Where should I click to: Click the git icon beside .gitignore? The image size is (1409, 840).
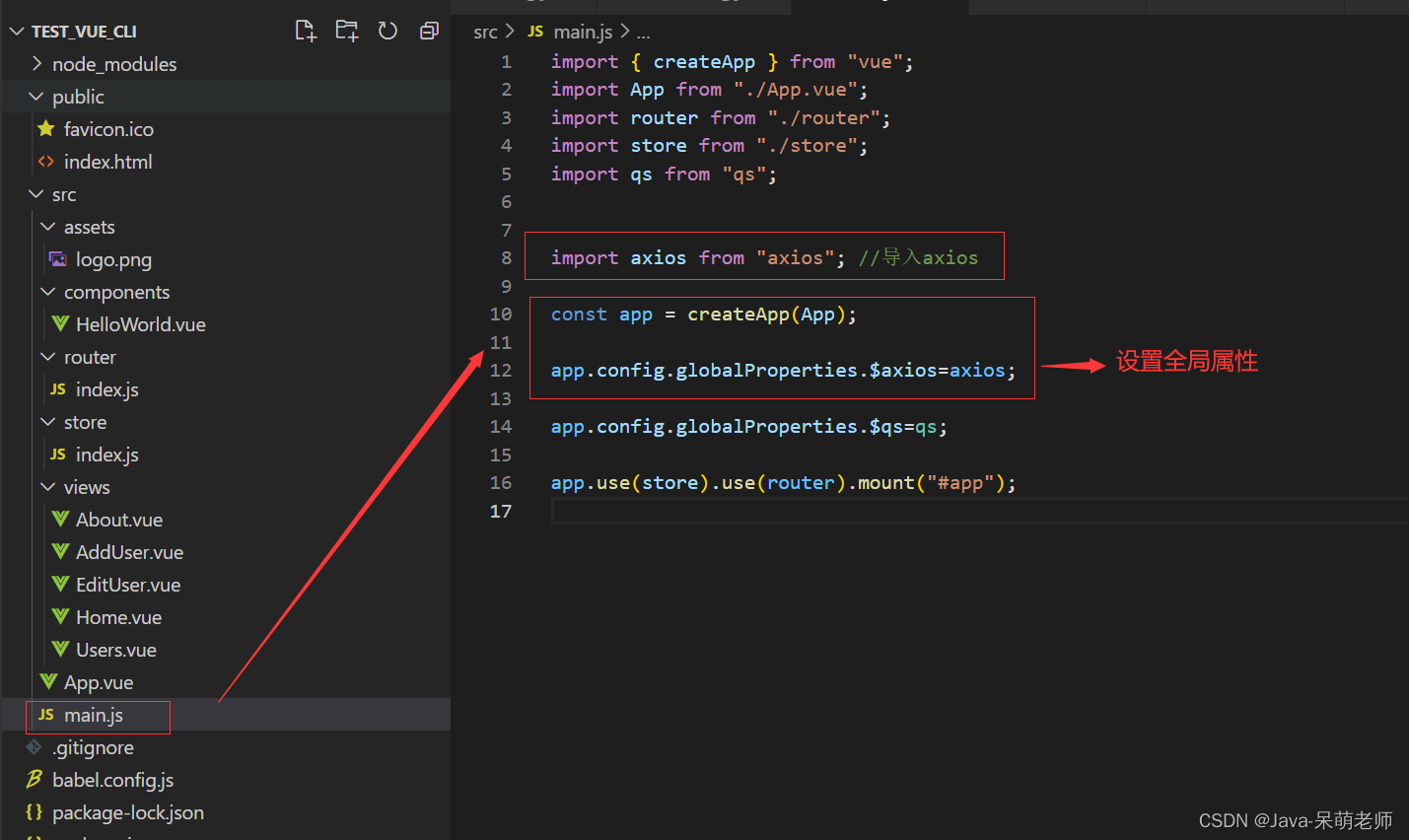35,747
